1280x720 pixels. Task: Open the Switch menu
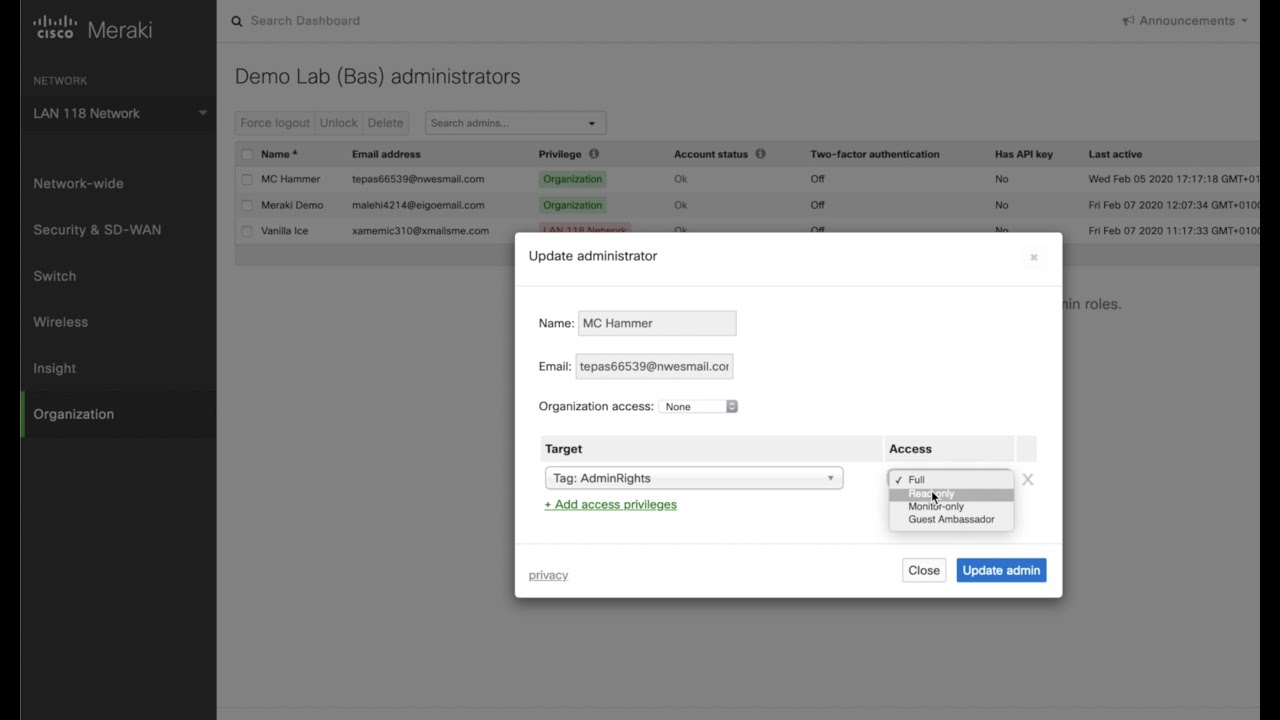[54, 276]
